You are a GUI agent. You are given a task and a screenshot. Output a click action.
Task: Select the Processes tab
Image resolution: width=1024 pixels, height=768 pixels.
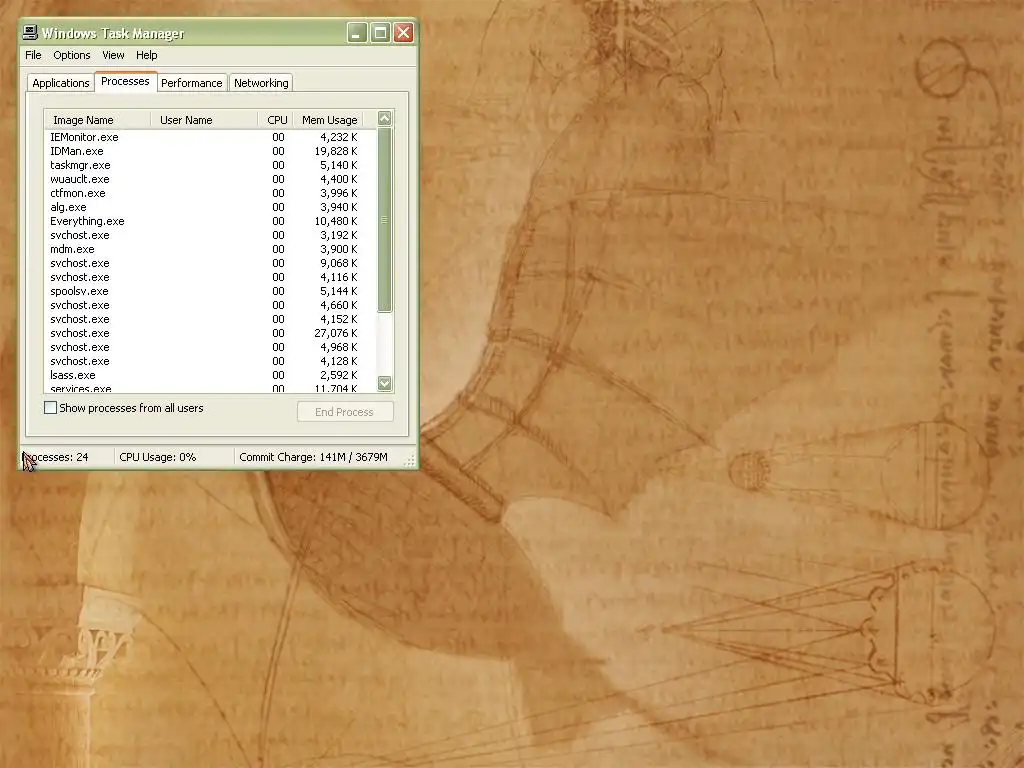tap(125, 81)
